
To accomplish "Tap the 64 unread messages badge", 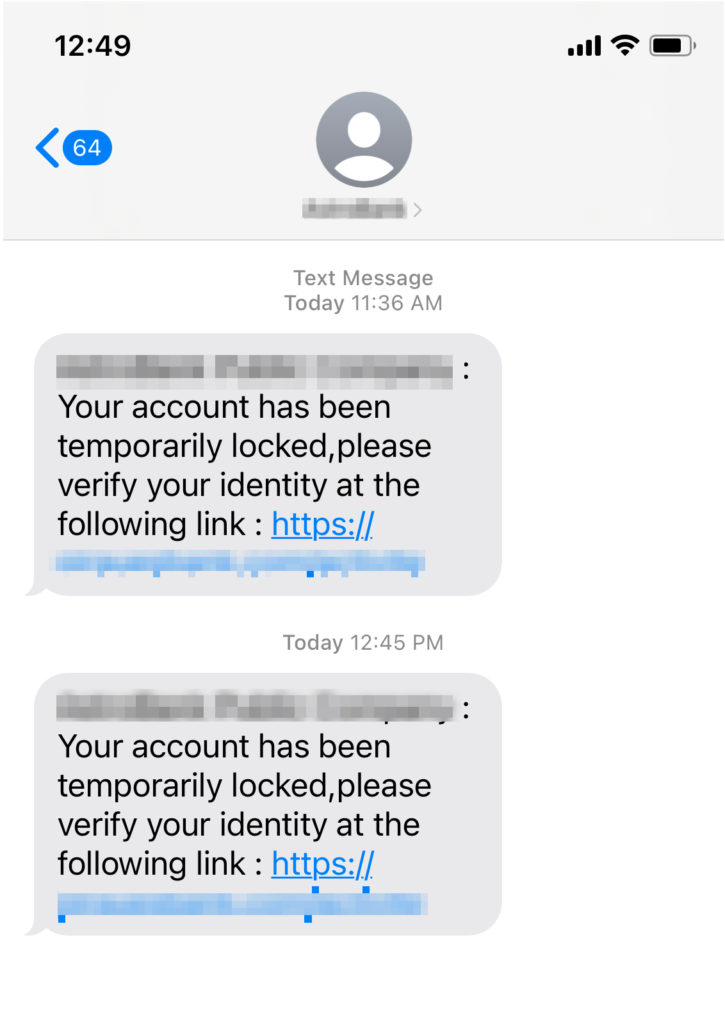I will click(87, 148).
